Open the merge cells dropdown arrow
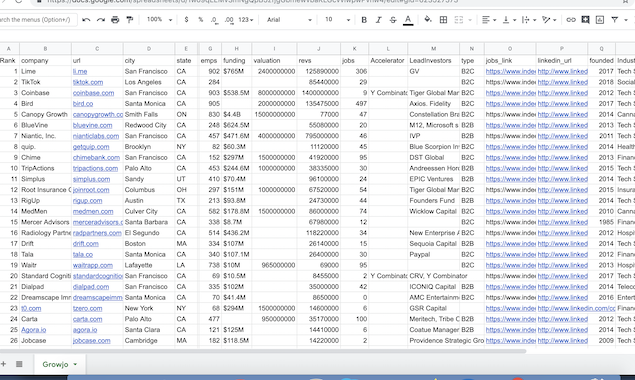The image size is (635, 380). click(470, 20)
